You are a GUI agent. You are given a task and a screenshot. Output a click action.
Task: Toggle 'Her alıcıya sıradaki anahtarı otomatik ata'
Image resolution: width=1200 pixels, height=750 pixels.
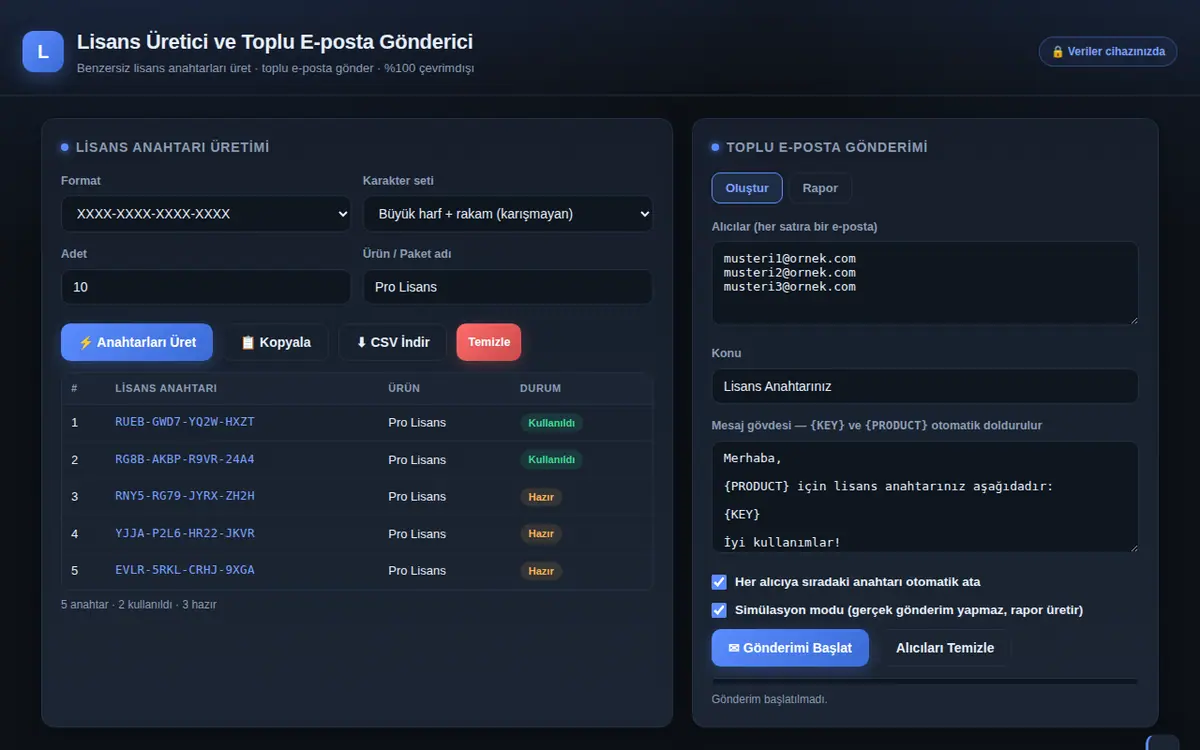[x=719, y=582]
